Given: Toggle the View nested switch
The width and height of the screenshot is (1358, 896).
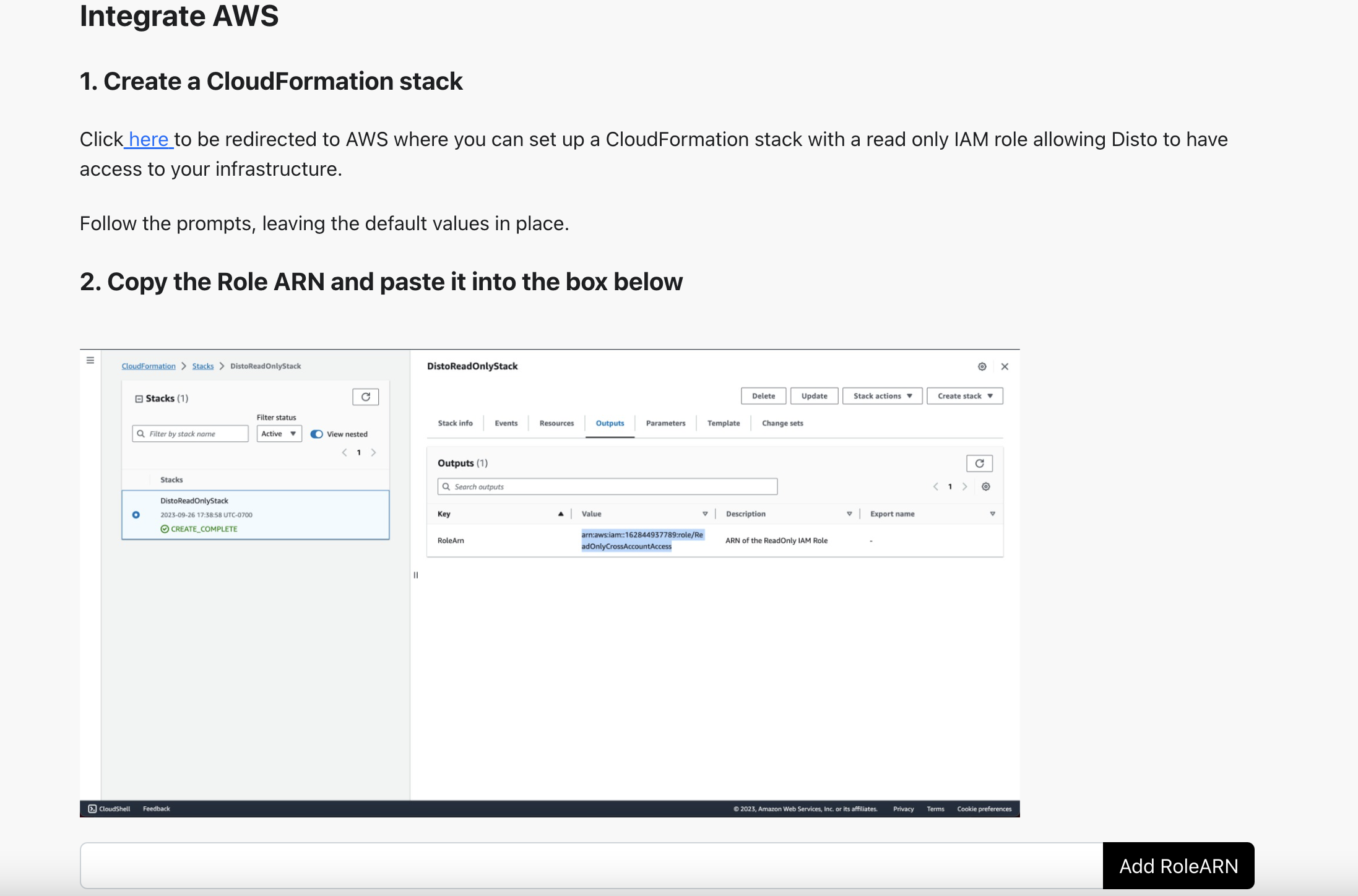Looking at the screenshot, I should (317, 434).
